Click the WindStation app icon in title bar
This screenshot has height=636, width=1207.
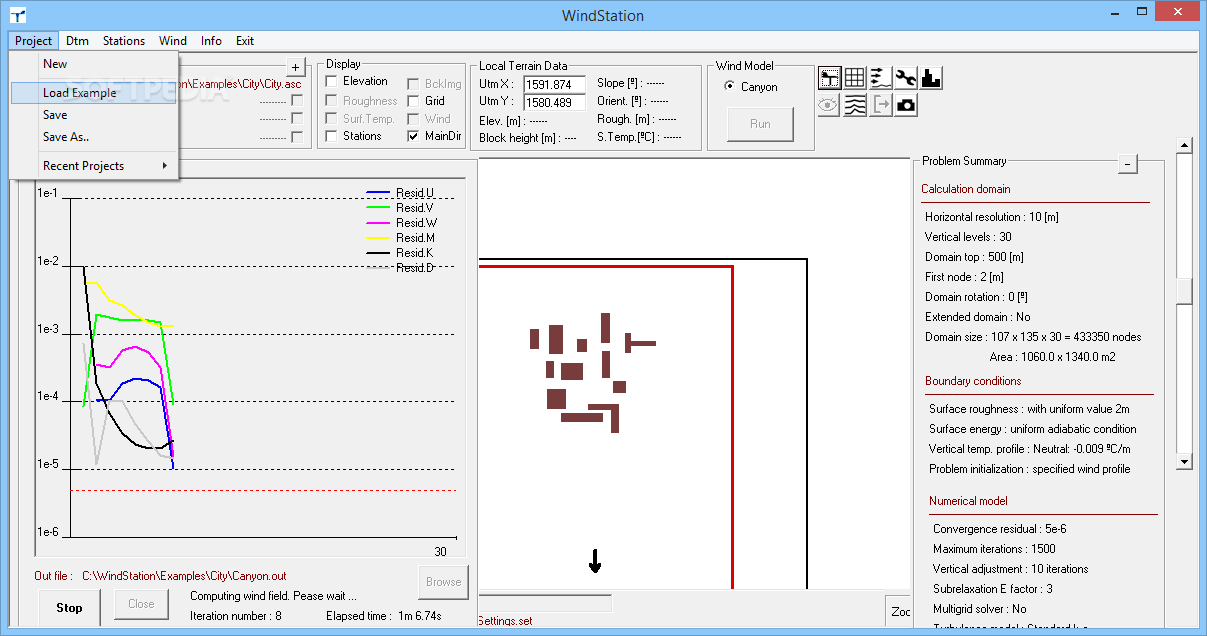click(x=17, y=15)
